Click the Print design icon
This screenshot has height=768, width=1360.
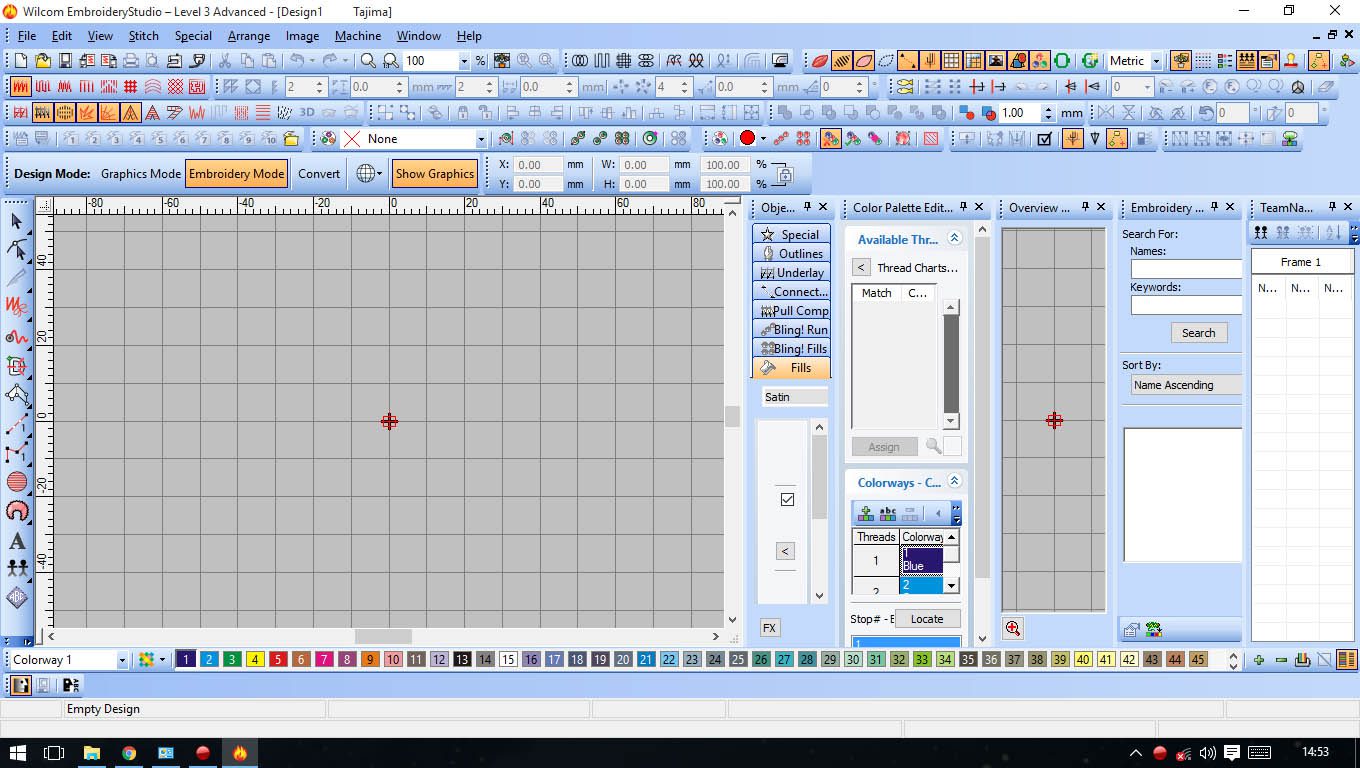(x=130, y=61)
